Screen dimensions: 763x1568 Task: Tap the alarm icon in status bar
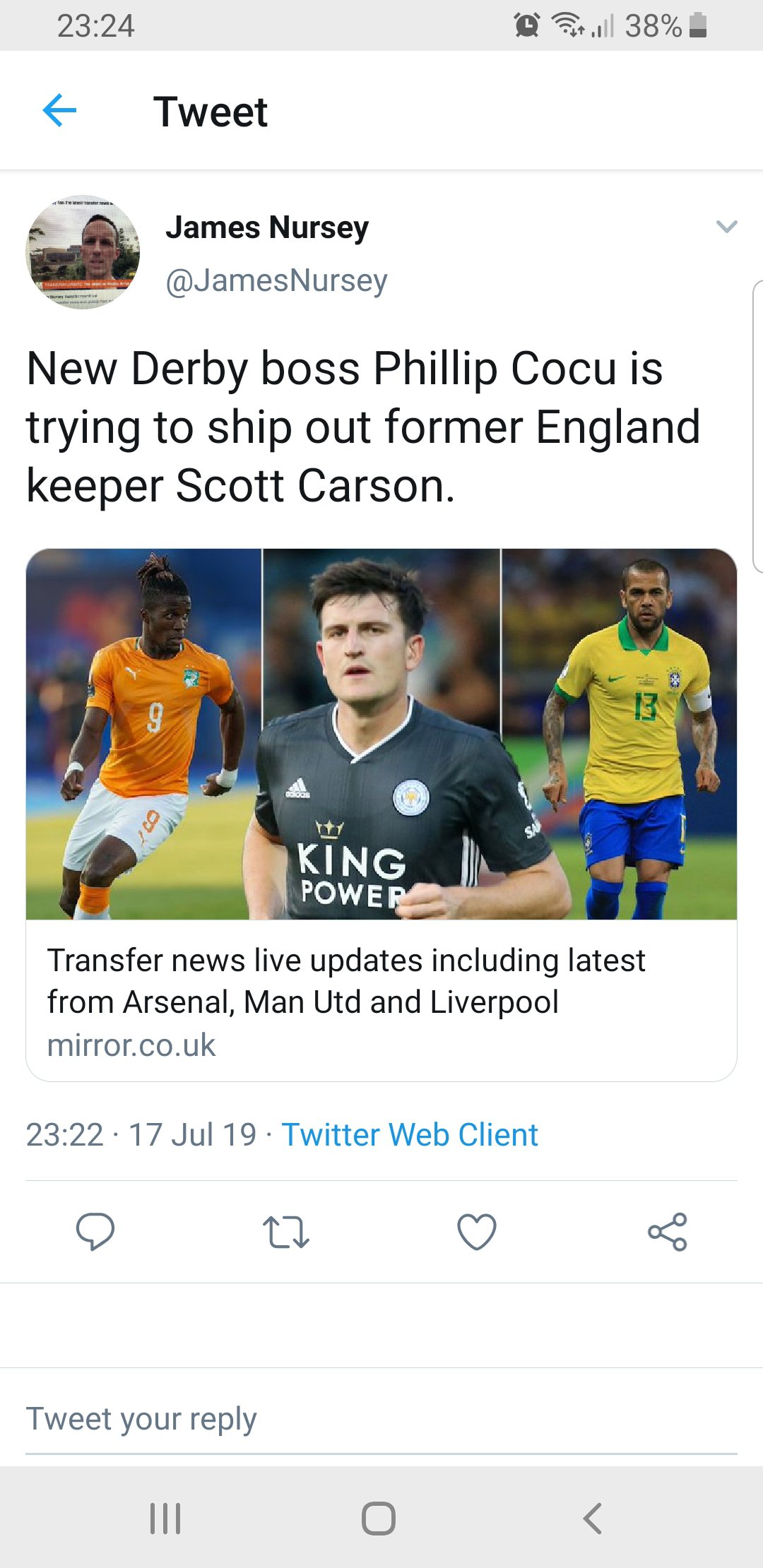pos(526,25)
